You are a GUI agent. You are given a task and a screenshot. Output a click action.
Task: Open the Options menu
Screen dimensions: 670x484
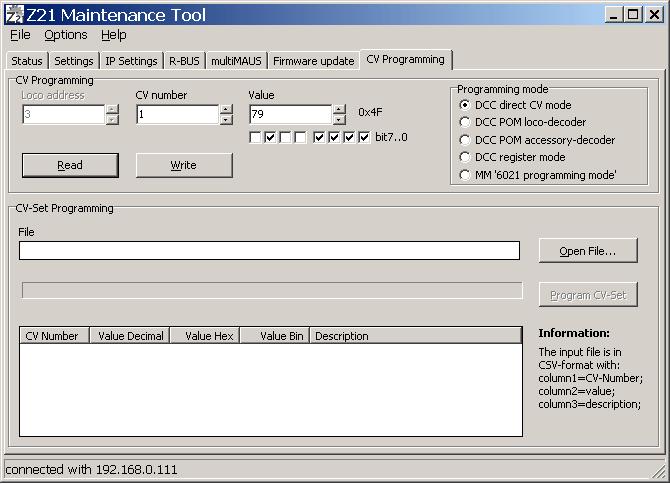pyautogui.click(x=65, y=35)
